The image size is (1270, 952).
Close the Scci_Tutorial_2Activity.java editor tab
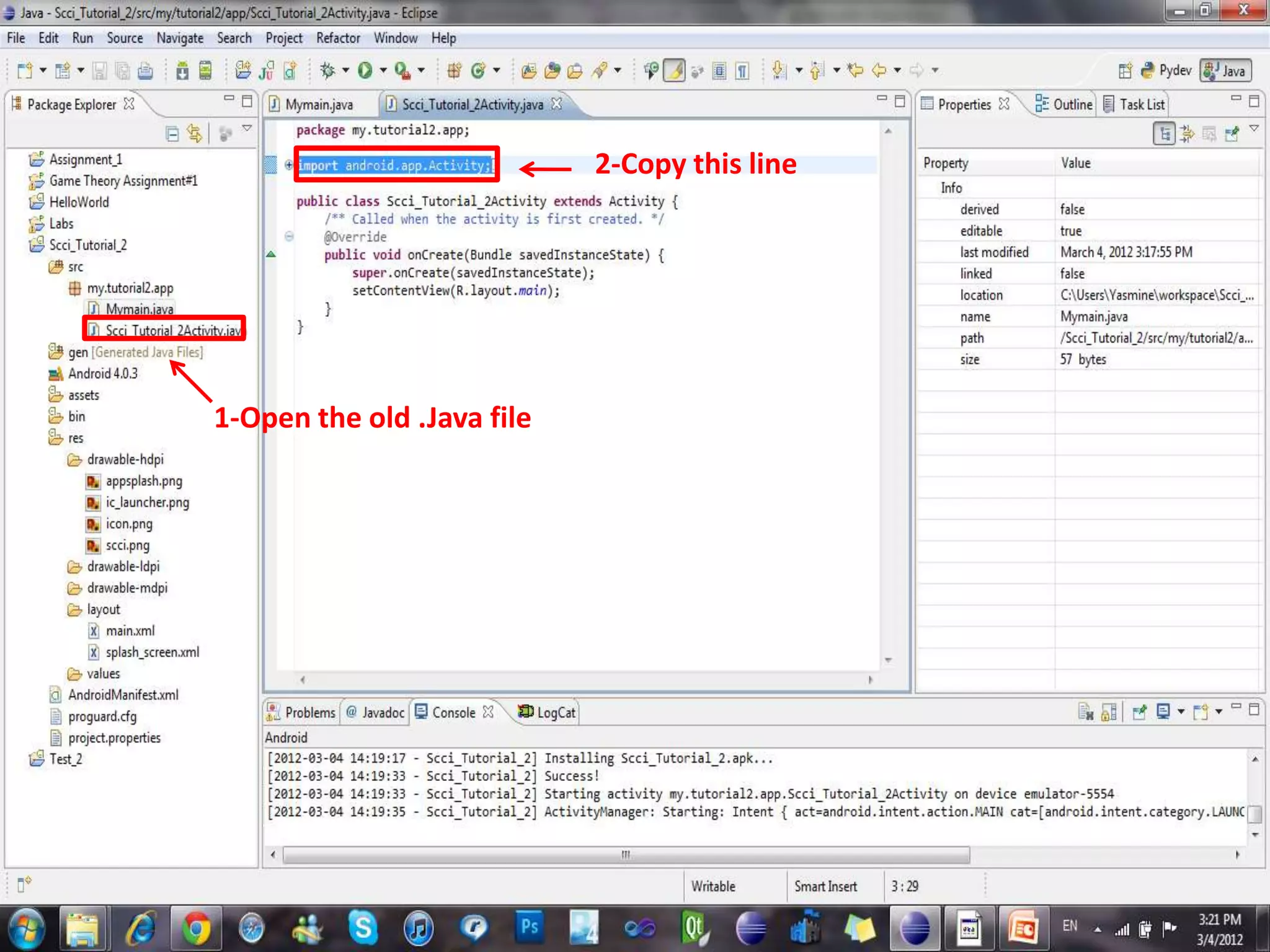click(557, 104)
